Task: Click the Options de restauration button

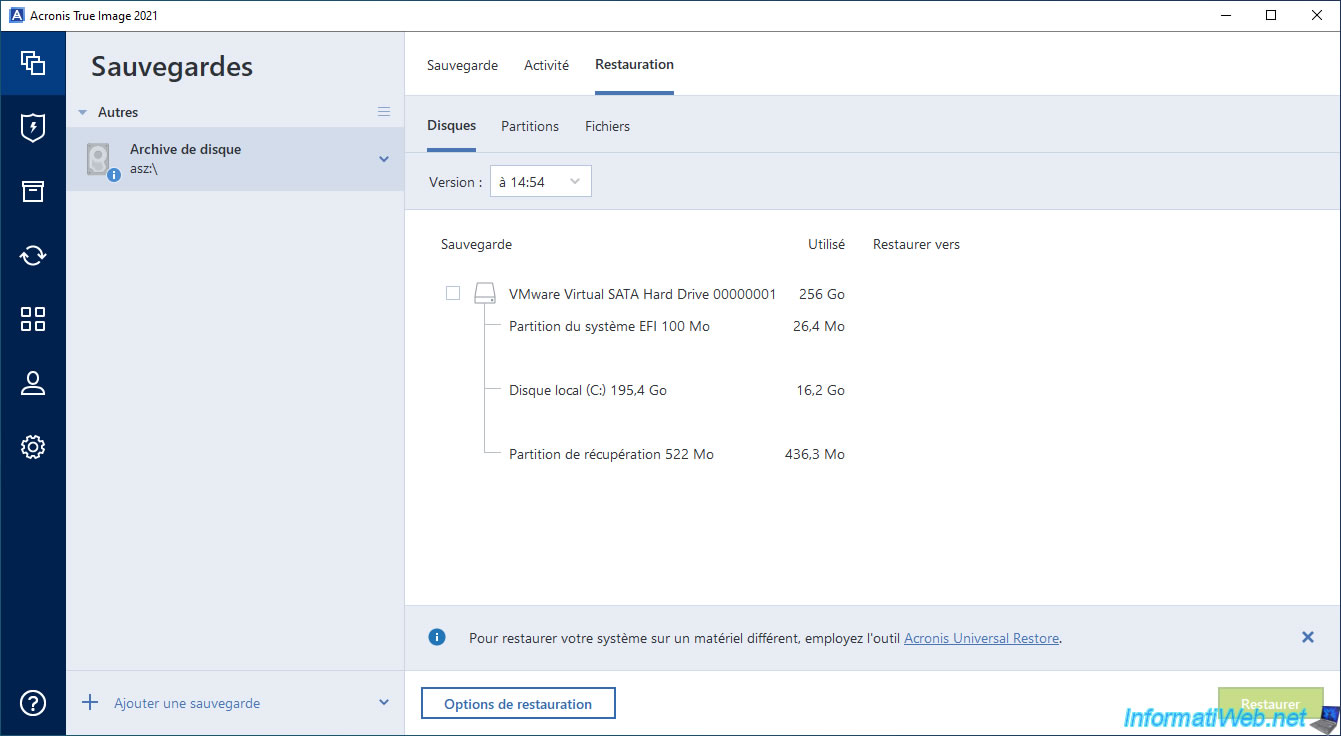Action: coord(518,704)
